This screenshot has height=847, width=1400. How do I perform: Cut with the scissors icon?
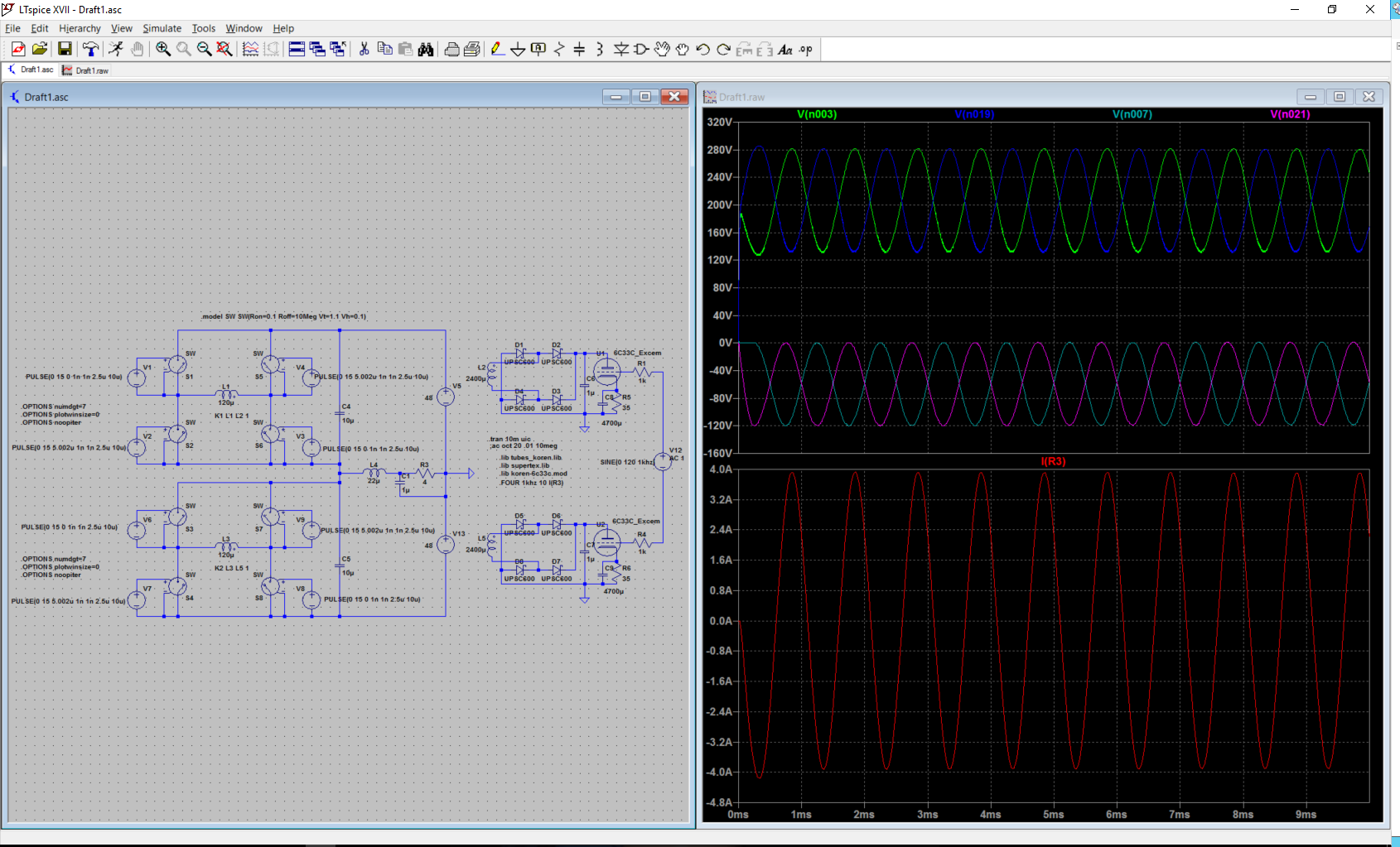tap(364, 50)
